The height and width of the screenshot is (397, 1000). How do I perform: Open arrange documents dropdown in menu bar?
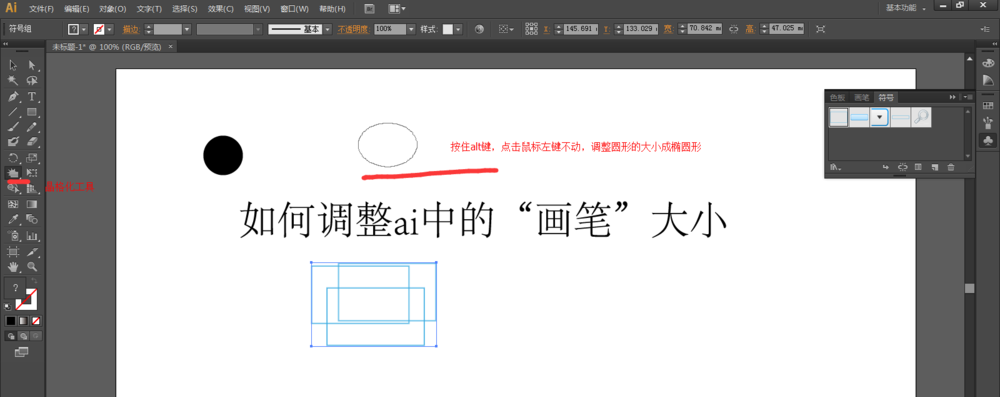click(397, 8)
